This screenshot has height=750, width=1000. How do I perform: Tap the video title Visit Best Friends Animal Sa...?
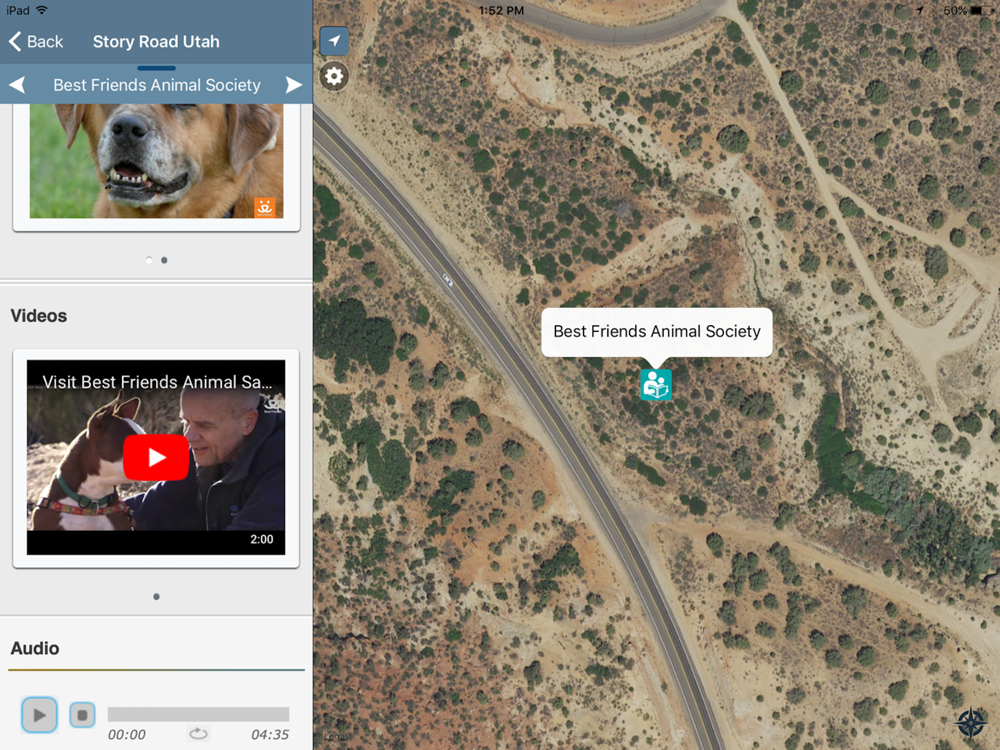point(157,382)
